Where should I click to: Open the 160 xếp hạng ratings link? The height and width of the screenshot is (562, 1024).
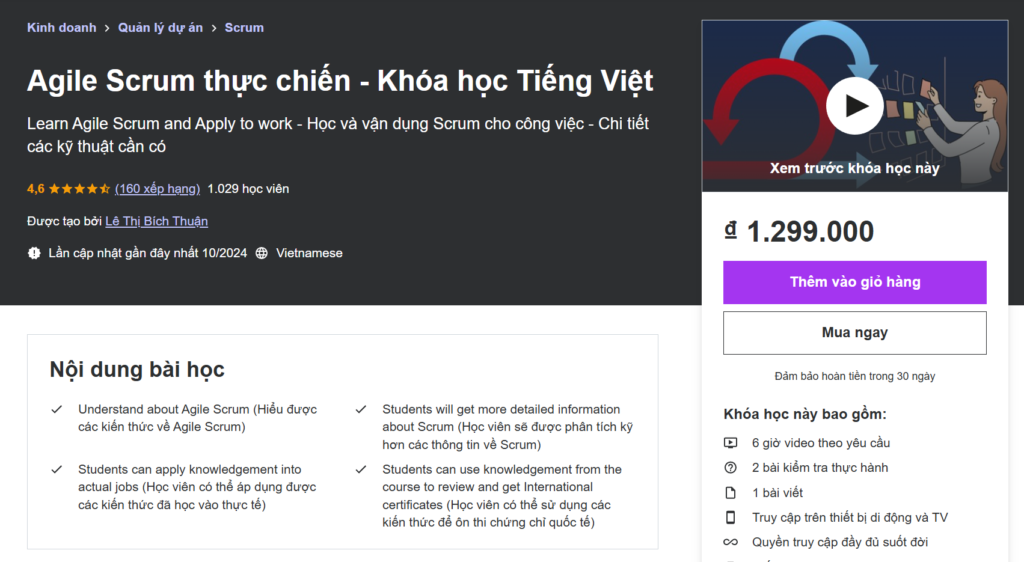(157, 189)
